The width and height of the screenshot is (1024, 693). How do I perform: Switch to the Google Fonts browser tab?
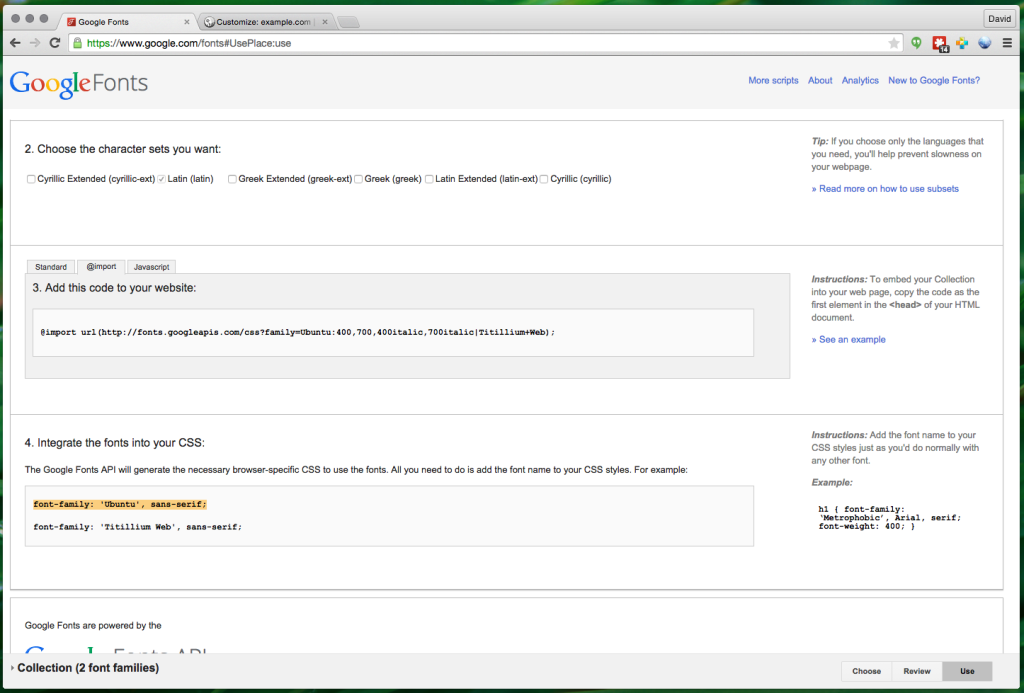pyautogui.click(x=127, y=22)
